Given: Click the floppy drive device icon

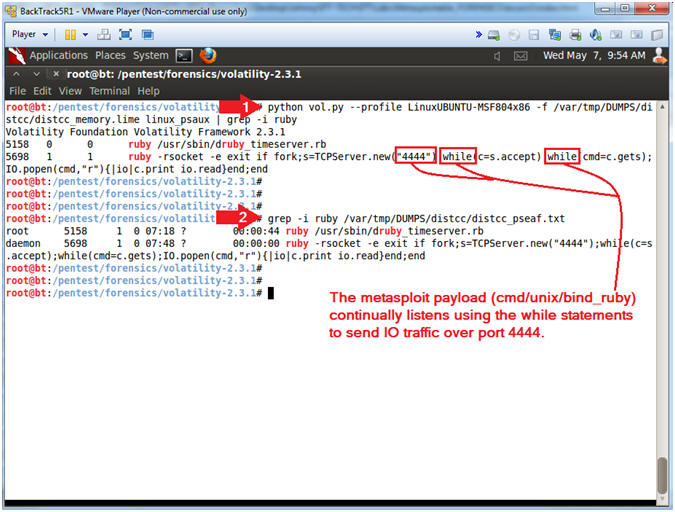Looking at the screenshot, I should [x=534, y=35].
